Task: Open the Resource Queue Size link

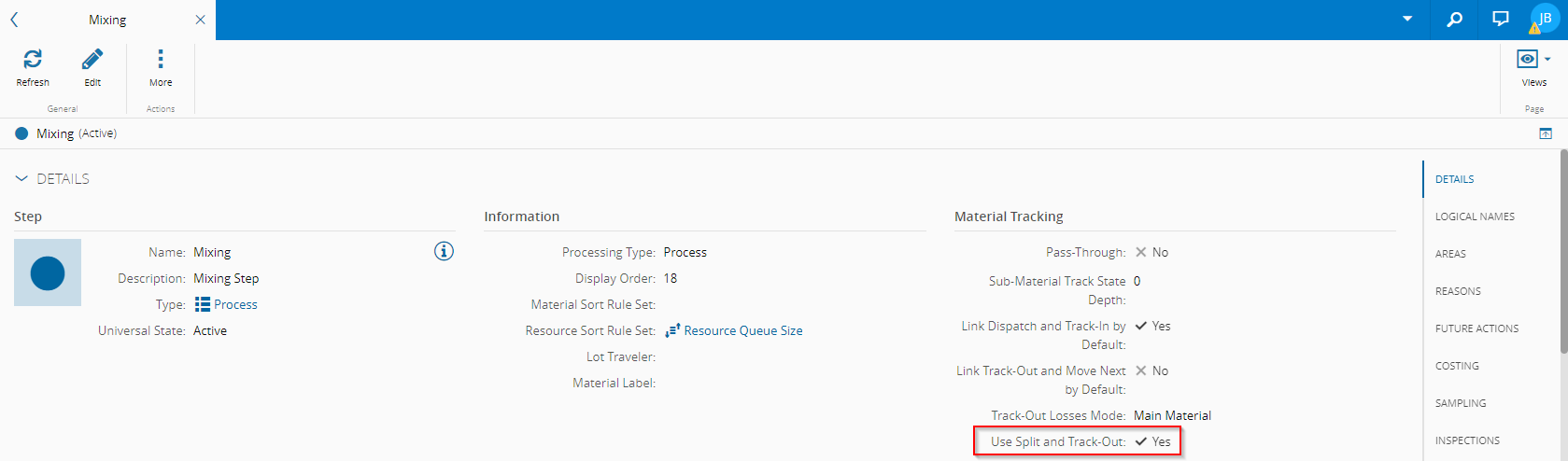Action: 742,330
